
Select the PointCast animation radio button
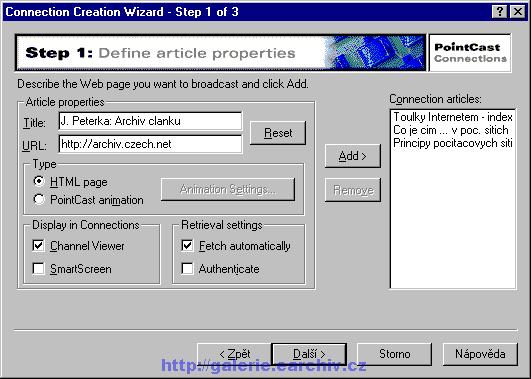(39, 199)
